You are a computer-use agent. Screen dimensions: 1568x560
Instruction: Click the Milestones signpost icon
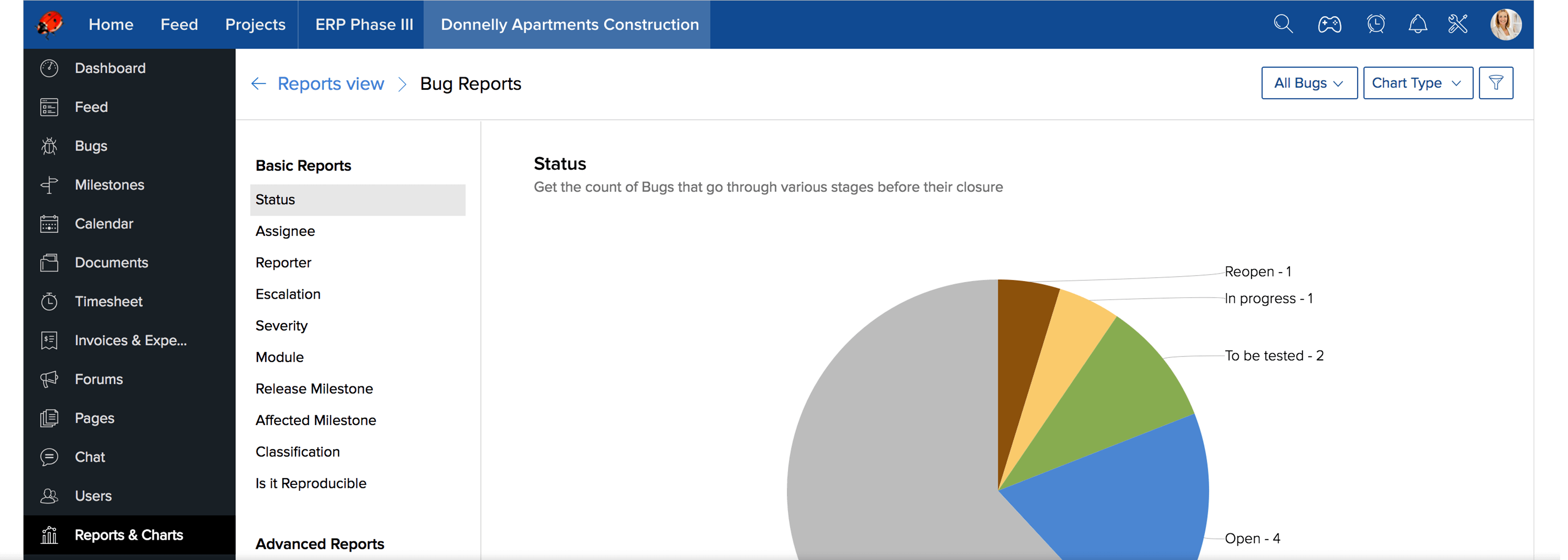pos(49,185)
